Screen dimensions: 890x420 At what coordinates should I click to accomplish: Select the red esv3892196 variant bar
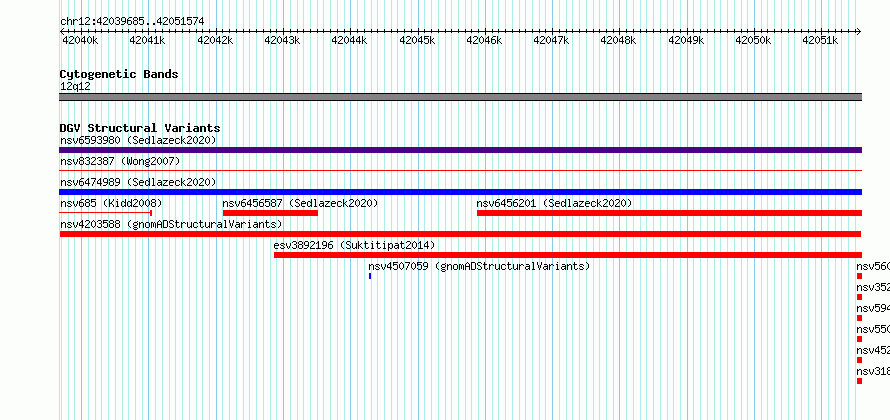pyautogui.click(x=568, y=255)
